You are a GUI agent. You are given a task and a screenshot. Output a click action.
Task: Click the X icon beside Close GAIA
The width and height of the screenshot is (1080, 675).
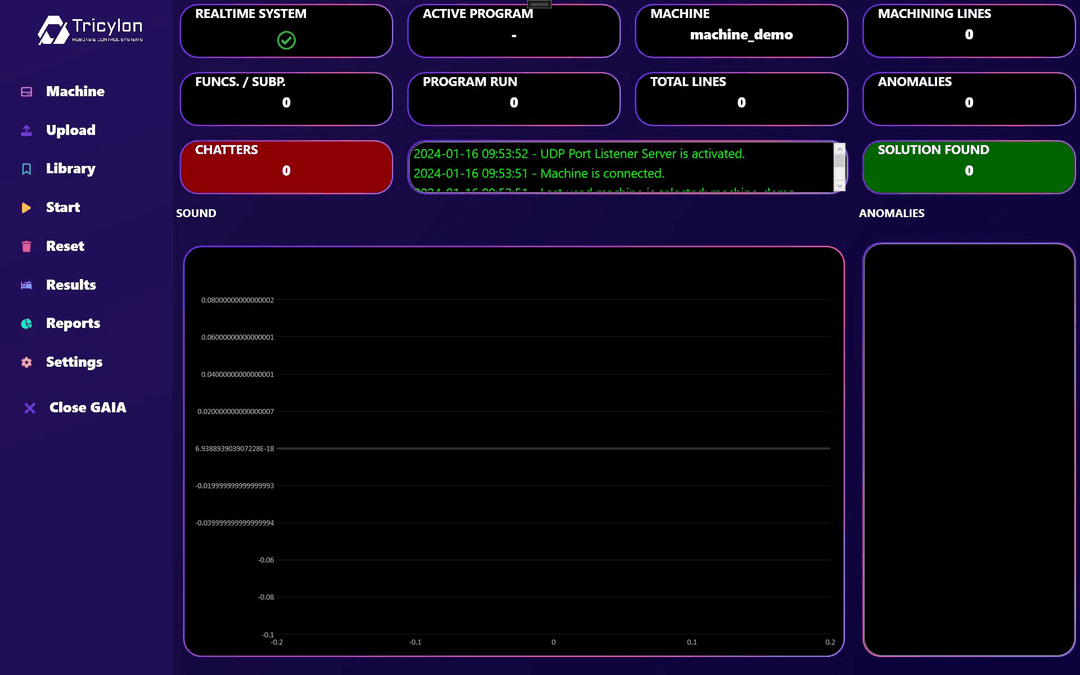(x=30, y=408)
